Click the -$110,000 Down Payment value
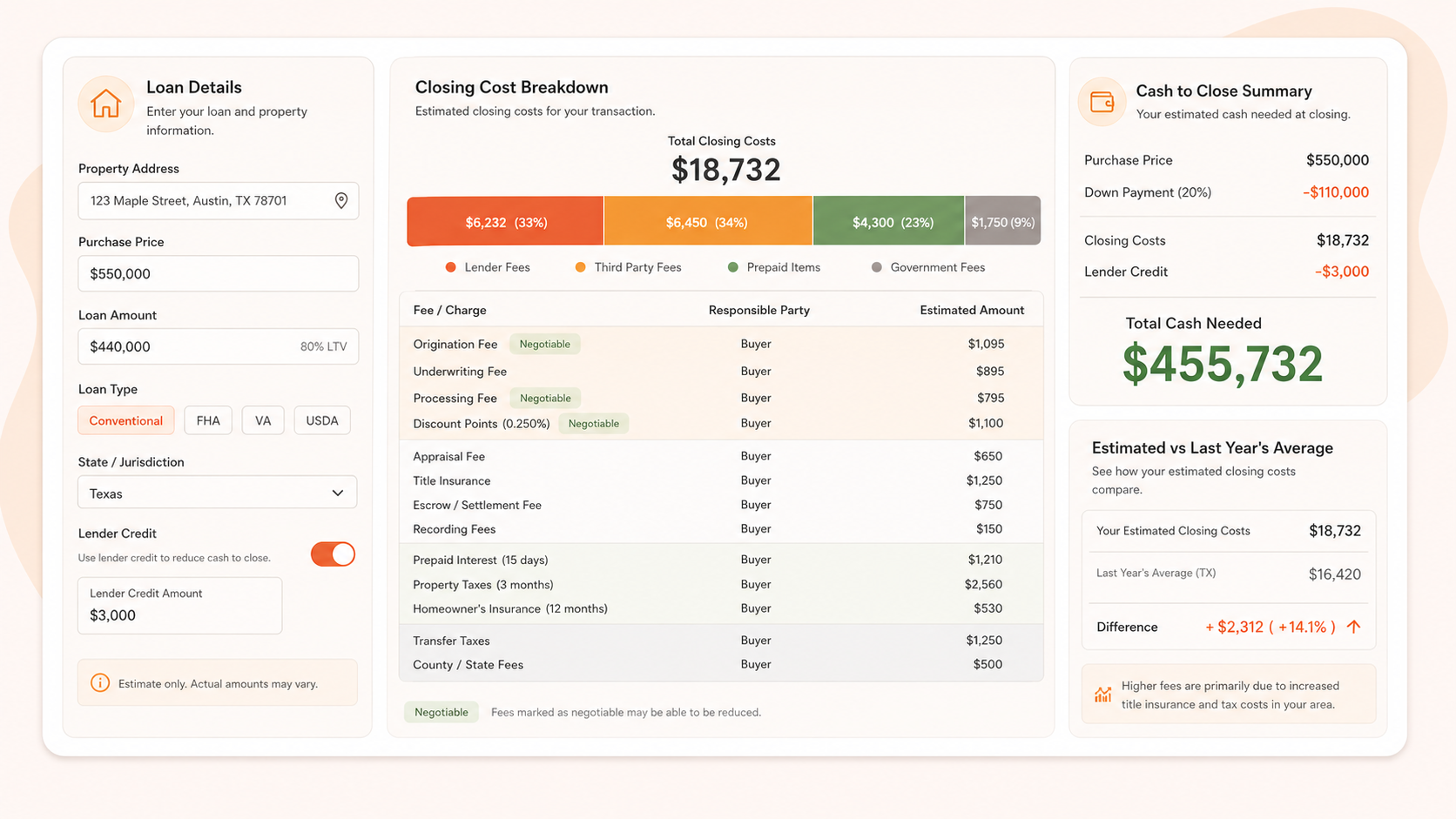1456x819 pixels. (1336, 192)
